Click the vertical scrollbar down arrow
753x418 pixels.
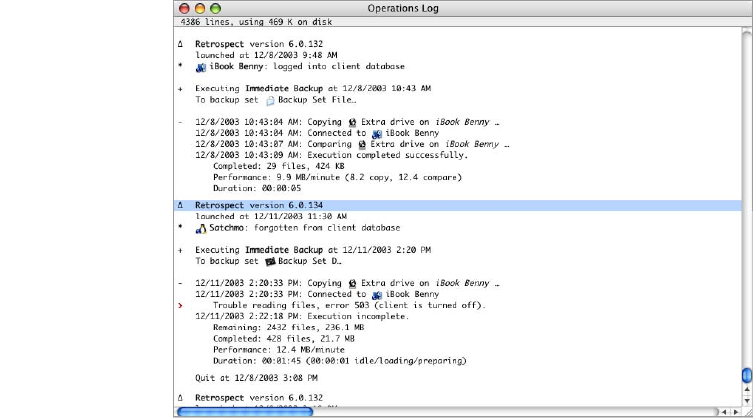(x=747, y=400)
